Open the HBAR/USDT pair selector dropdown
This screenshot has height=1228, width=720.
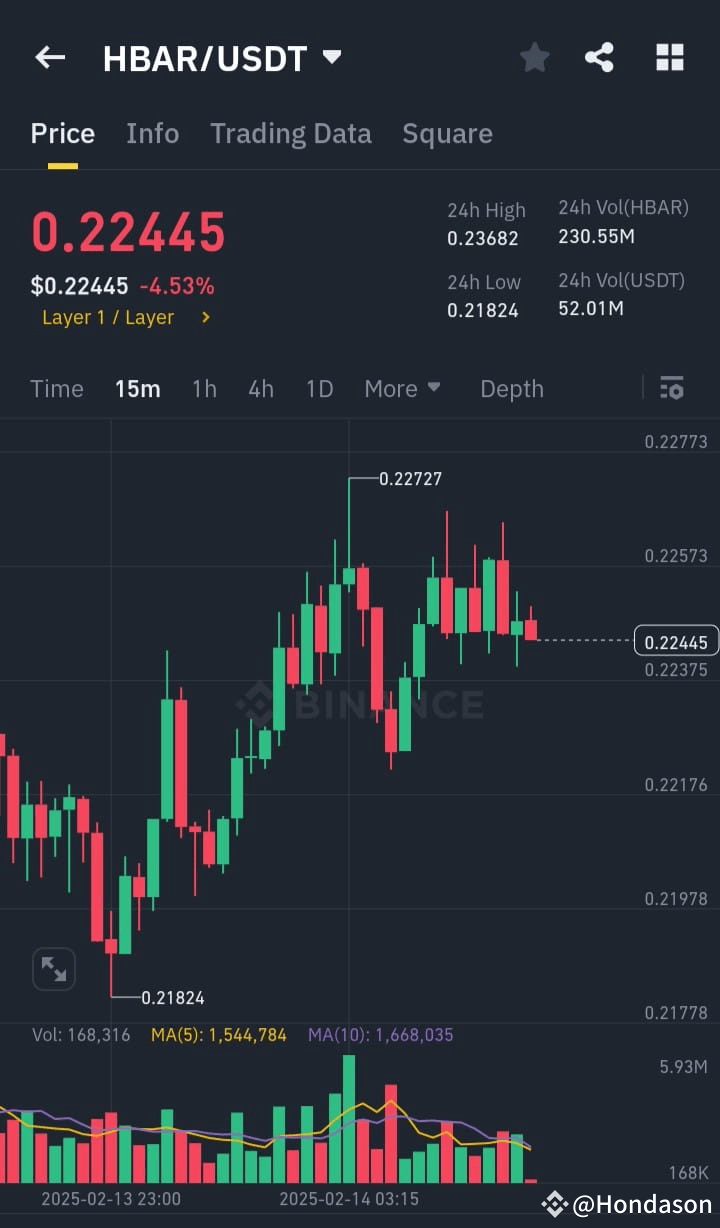pyautogui.click(x=331, y=57)
